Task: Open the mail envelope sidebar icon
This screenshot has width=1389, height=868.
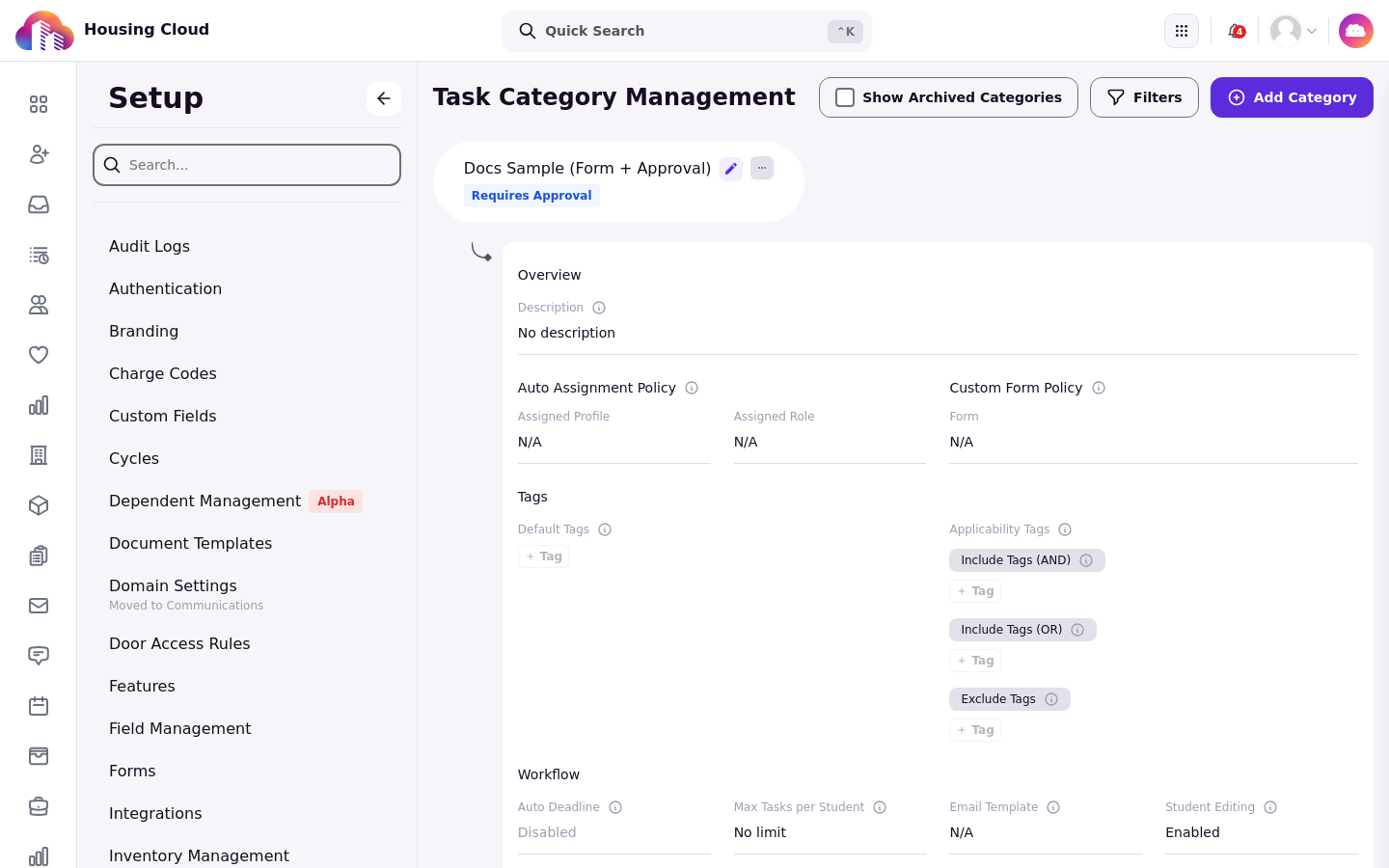Action: tap(39, 606)
